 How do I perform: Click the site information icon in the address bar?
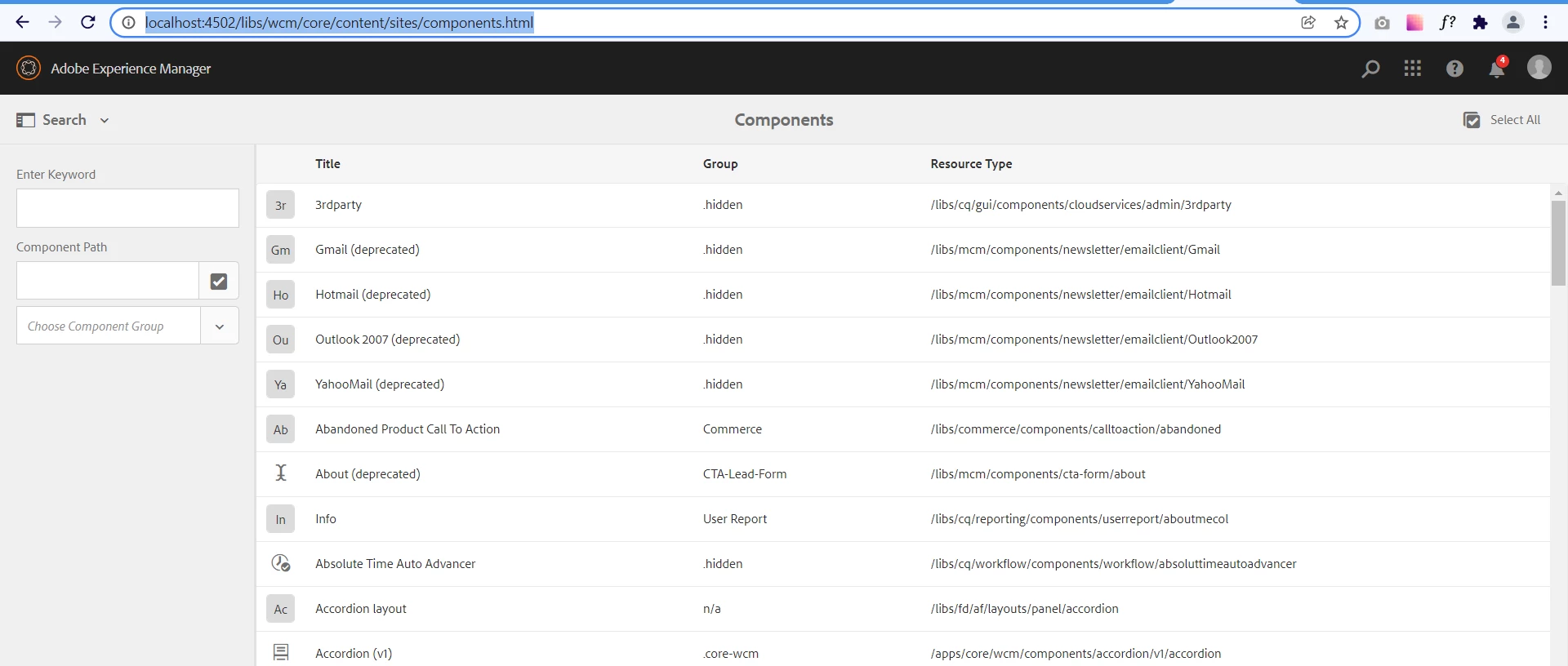click(128, 23)
